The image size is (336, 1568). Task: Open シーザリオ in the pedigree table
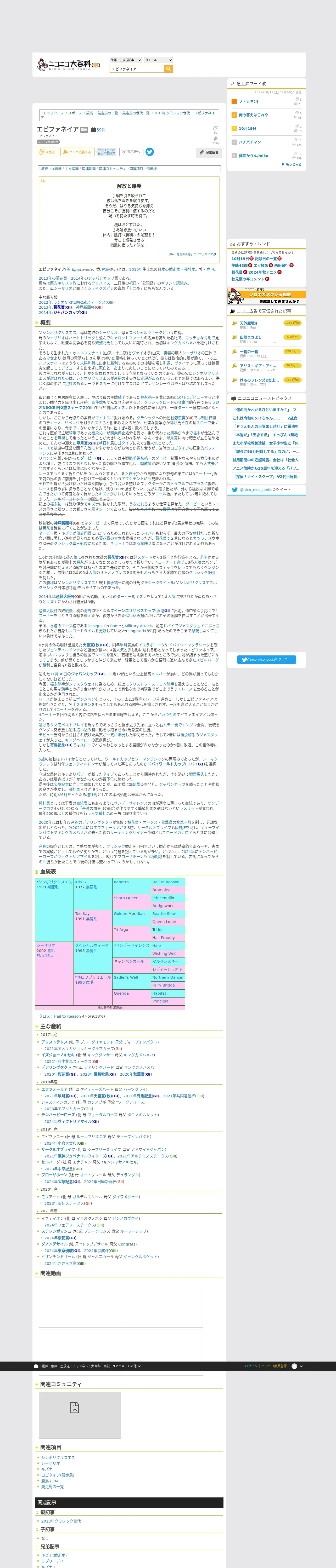[46, 945]
